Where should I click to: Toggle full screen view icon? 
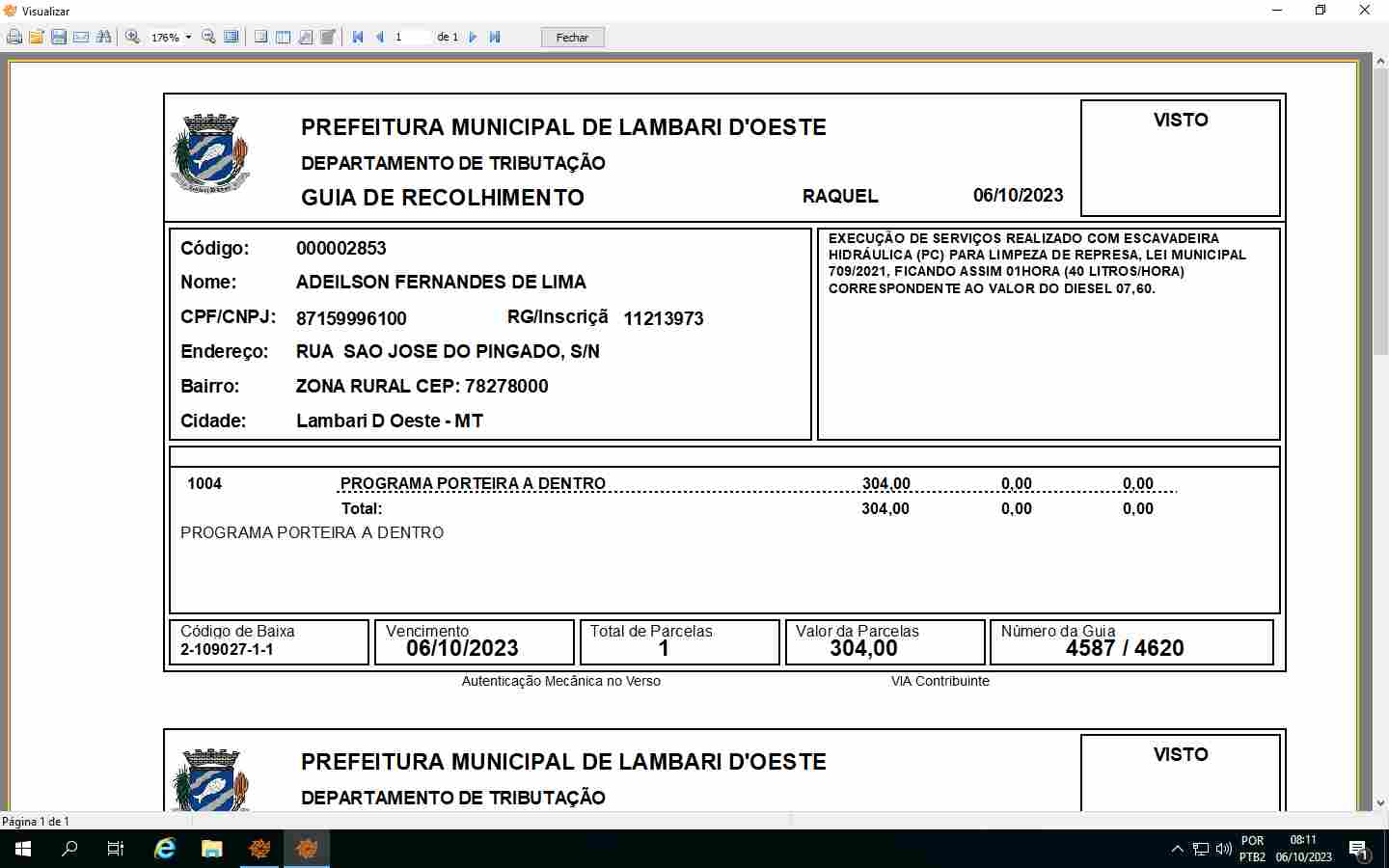point(231,38)
